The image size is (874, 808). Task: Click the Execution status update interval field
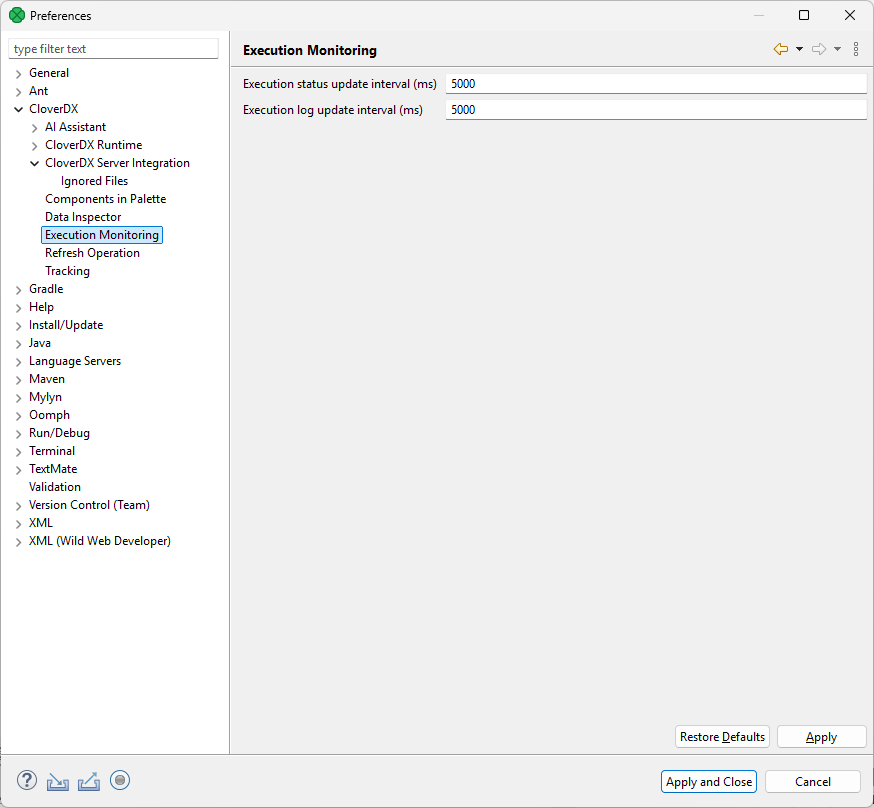(656, 84)
